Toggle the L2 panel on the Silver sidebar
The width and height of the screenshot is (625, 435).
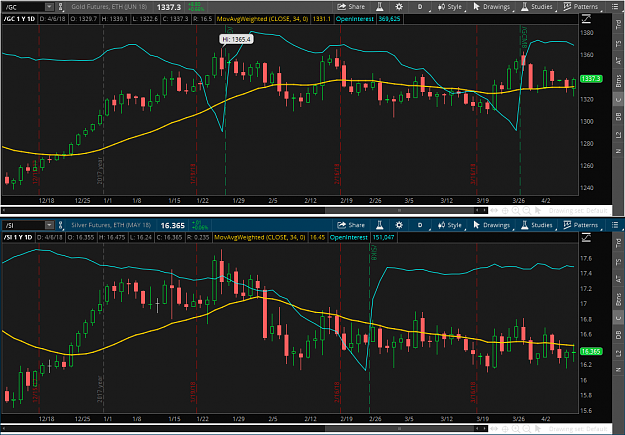click(618, 353)
